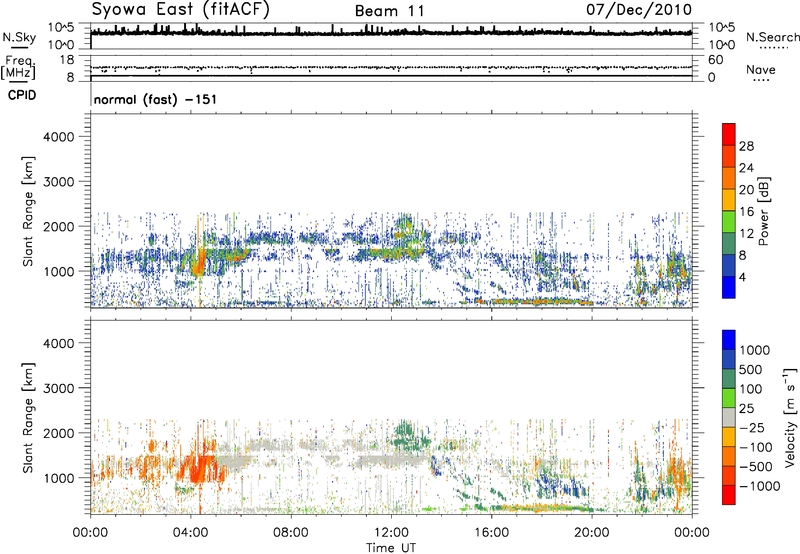Click the red bottom segment of the Velocity color bar
The width and height of the screenshot is (800, 554).
tap(729, 495)
